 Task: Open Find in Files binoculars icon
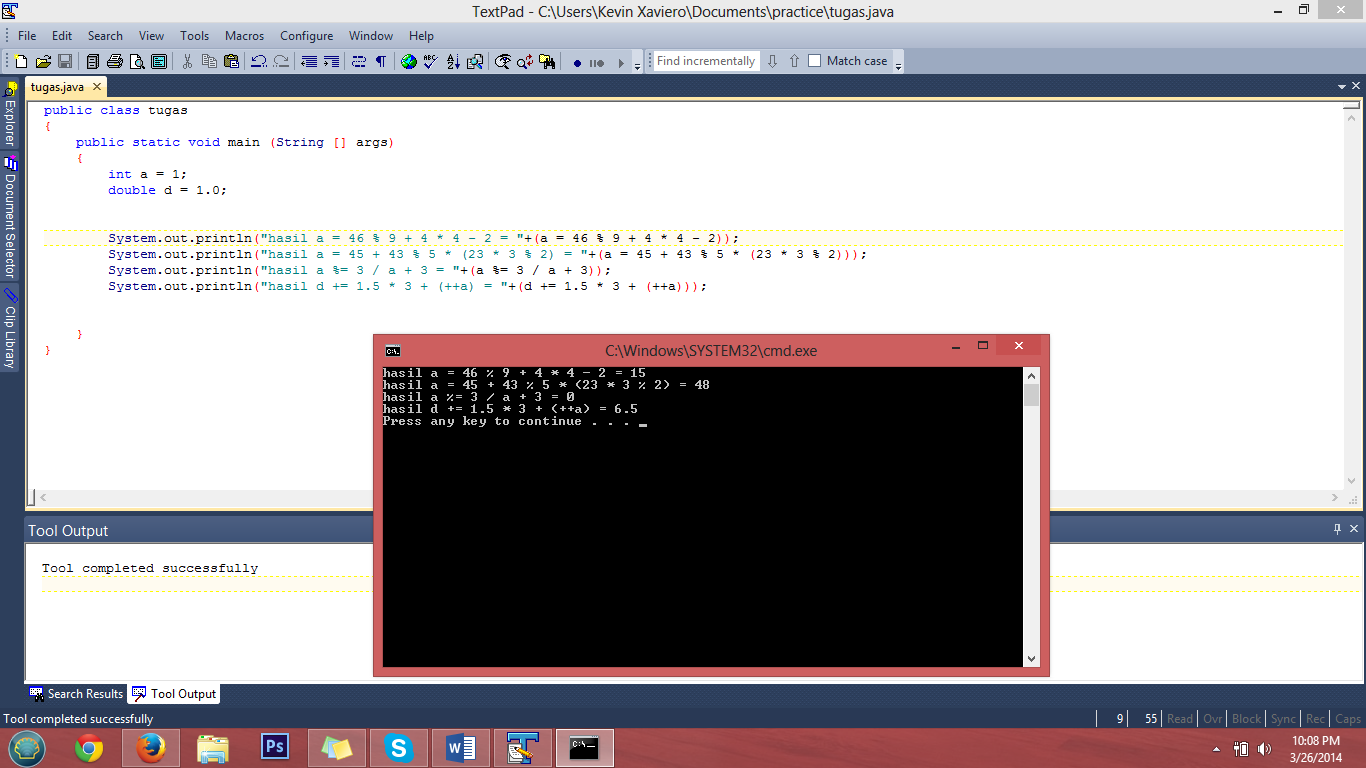[547, 61]
